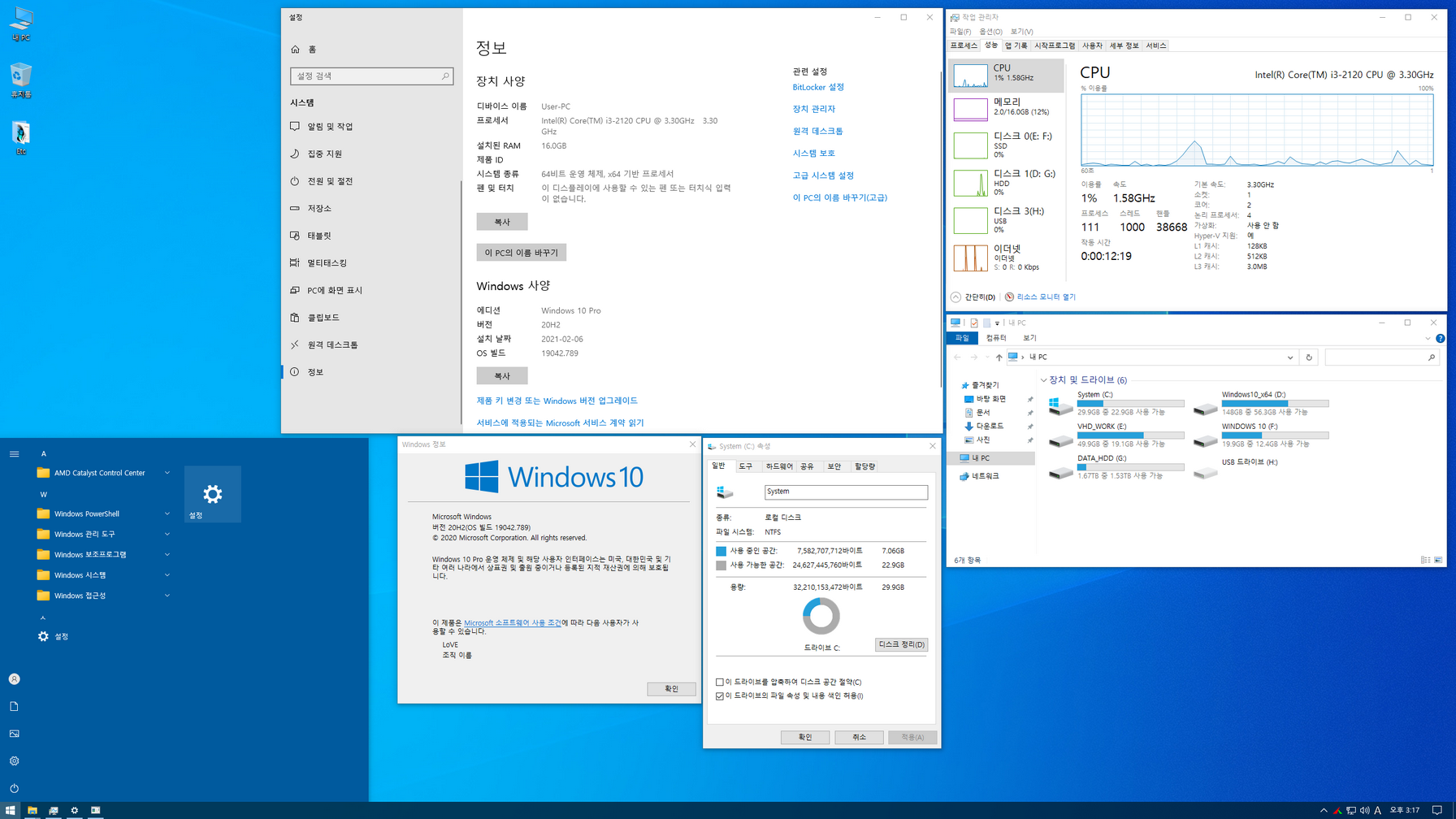Screen dimensions: 1456x819
Task: Open 휴지통 recycle bin desktop icon
Action: point(20,80)
